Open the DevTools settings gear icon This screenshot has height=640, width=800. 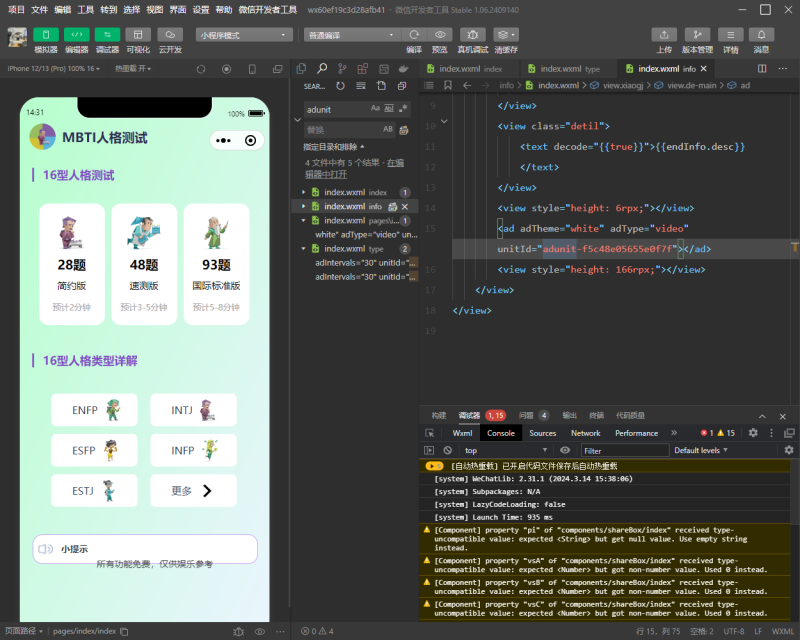coord(753,433)
